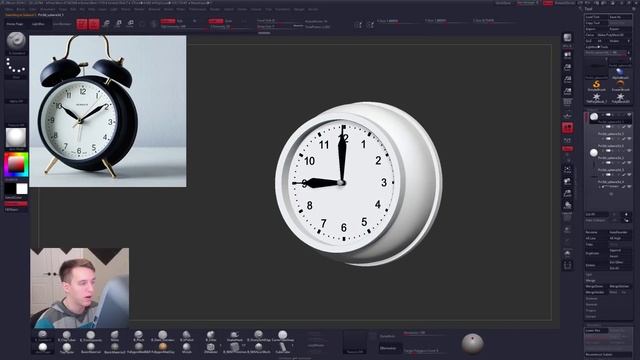The width and height of the screenshot is (640, 360).
Task: Open the LightBox tab
Action: [38, 24]
